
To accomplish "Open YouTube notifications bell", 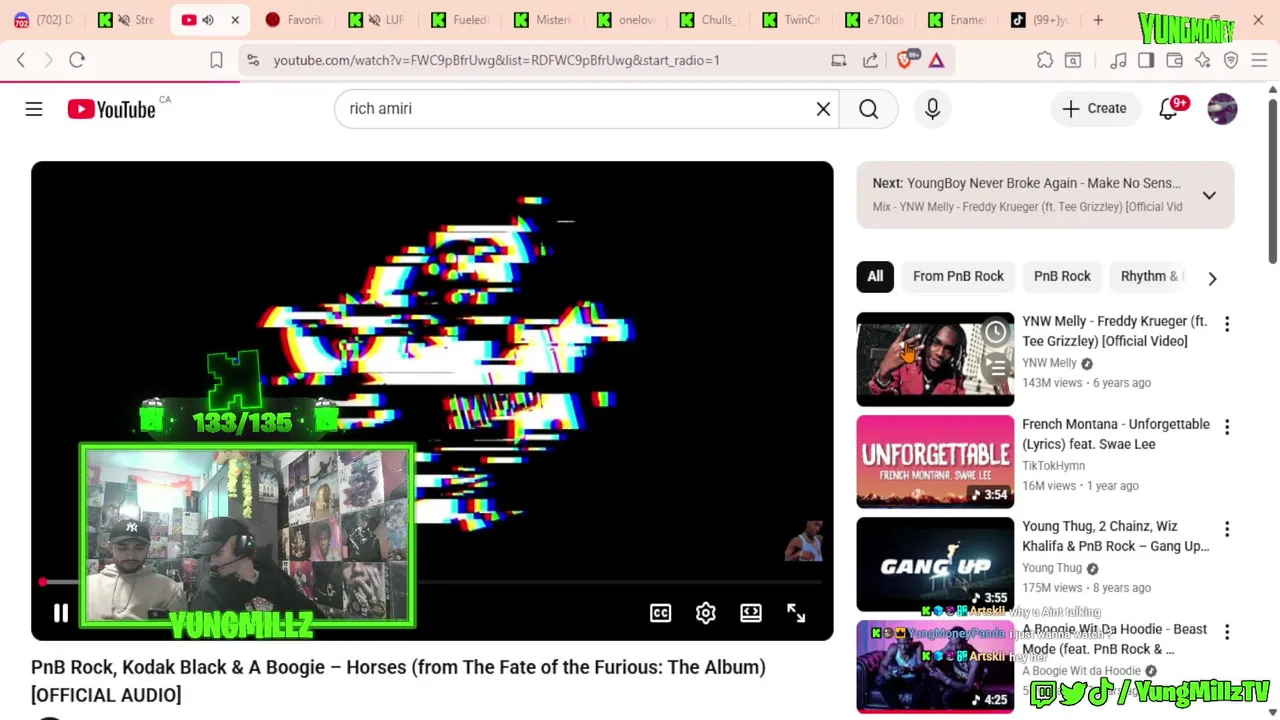I will point(1168,109).
